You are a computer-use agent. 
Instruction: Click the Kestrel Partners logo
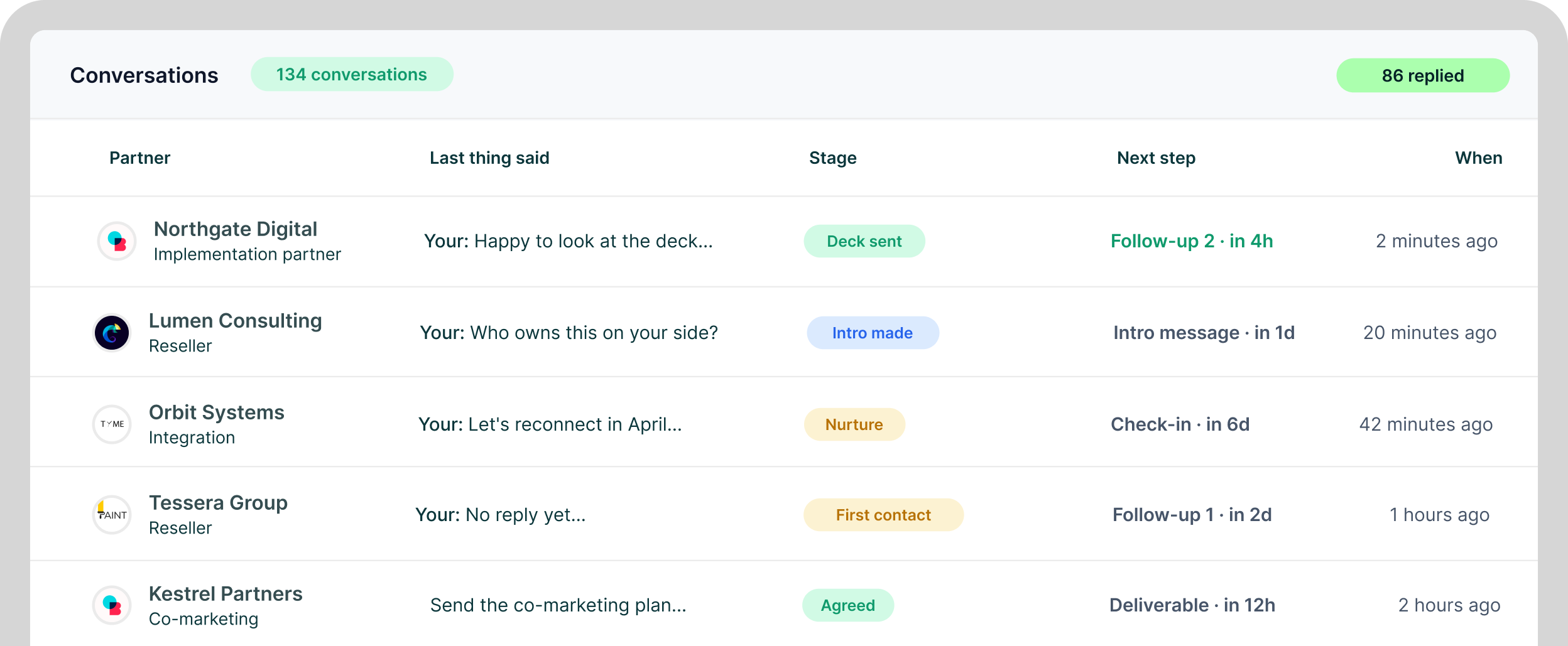[x=112, y=605]
